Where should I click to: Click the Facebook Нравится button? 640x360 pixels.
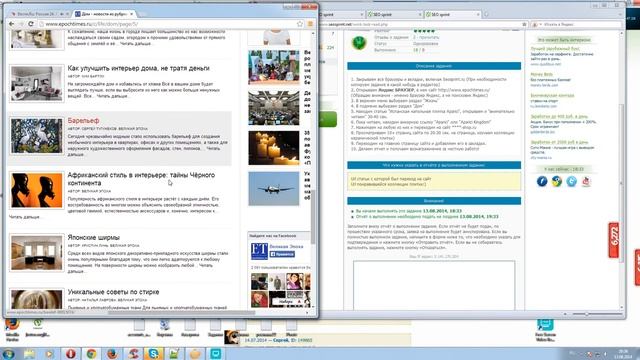coord(282,254)
